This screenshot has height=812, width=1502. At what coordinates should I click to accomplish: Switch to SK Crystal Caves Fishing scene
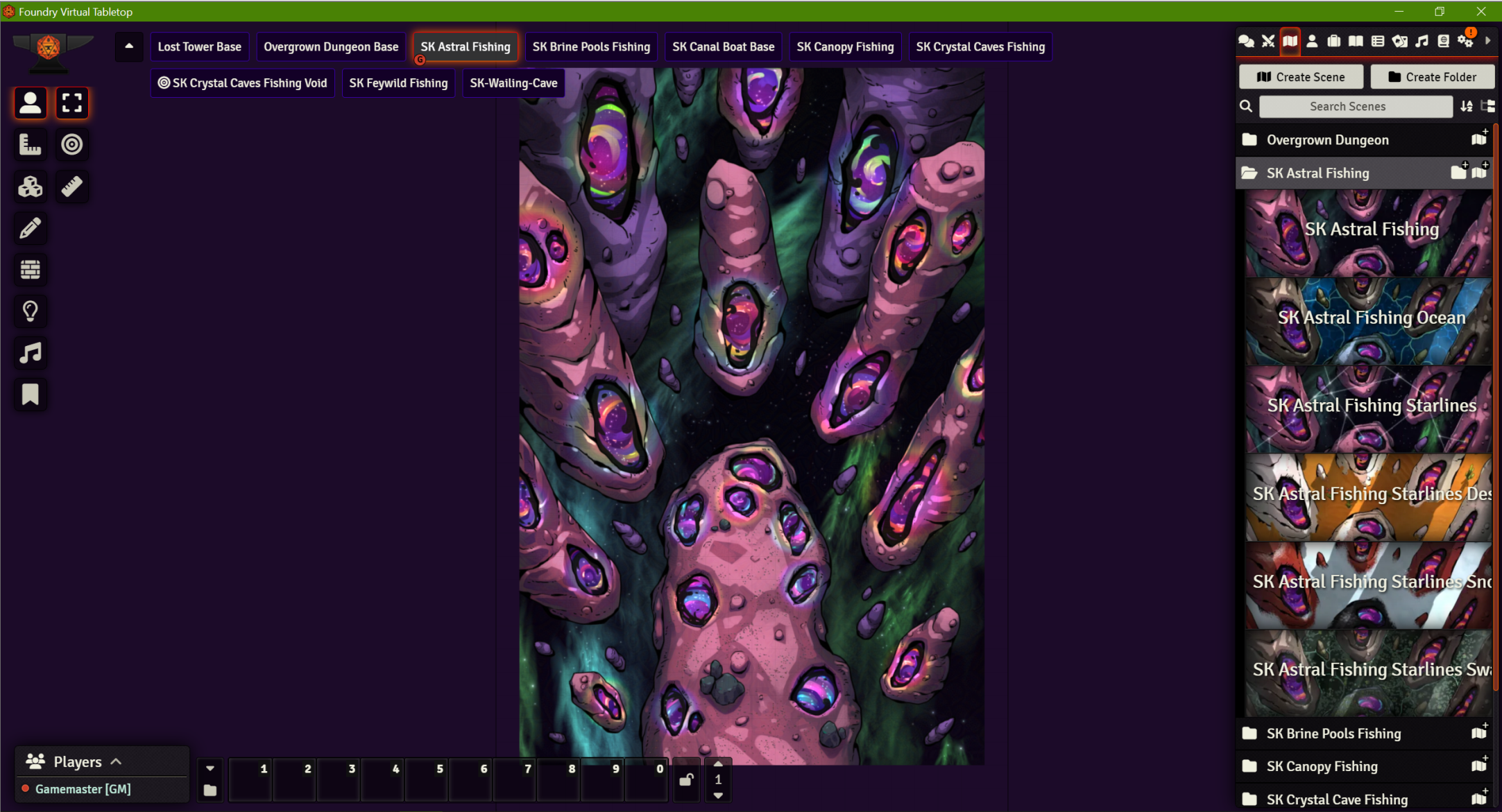[x=980, y=46]
